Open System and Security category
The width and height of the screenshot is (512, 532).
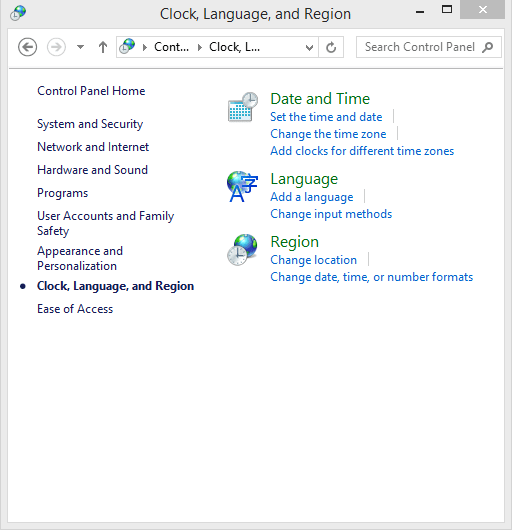click(90, 124)
